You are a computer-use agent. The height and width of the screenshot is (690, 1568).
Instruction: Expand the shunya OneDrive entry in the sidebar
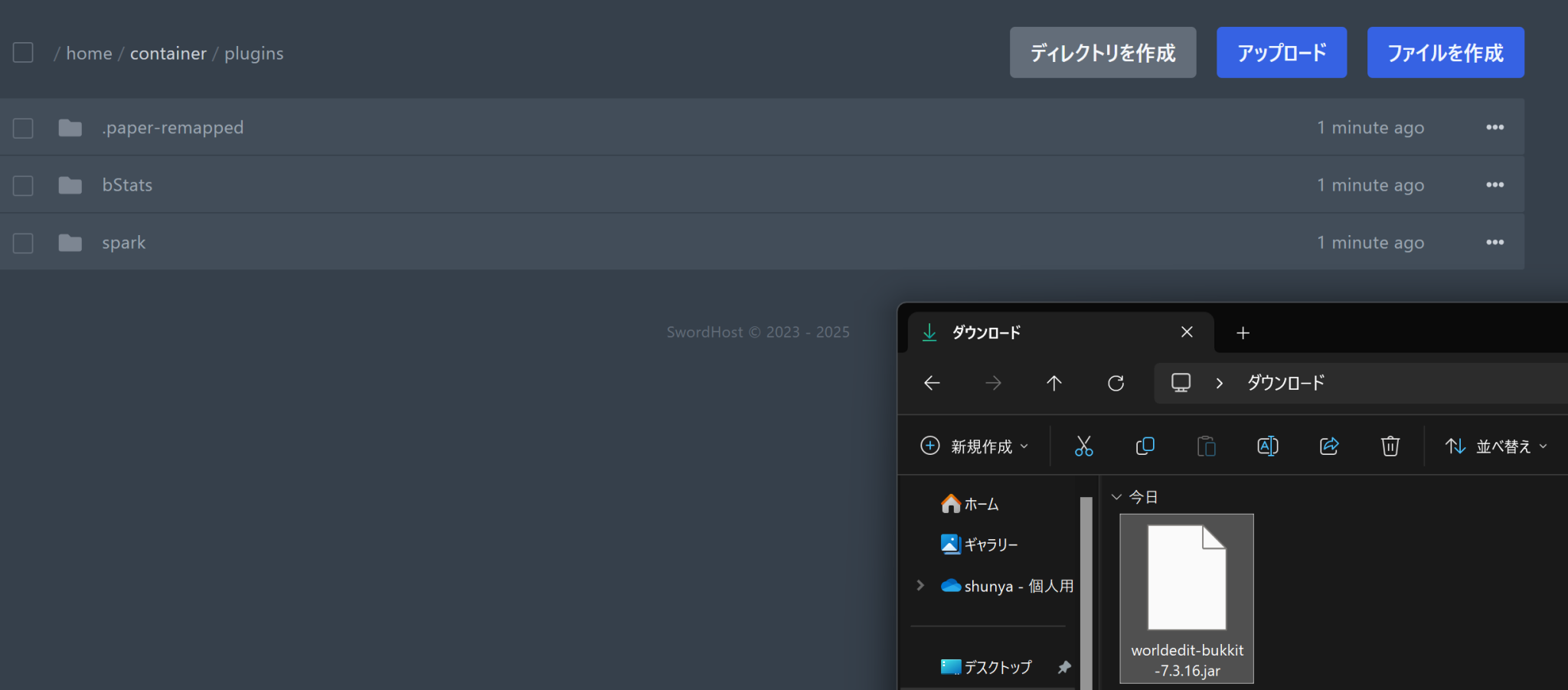(x=920, y=585)
